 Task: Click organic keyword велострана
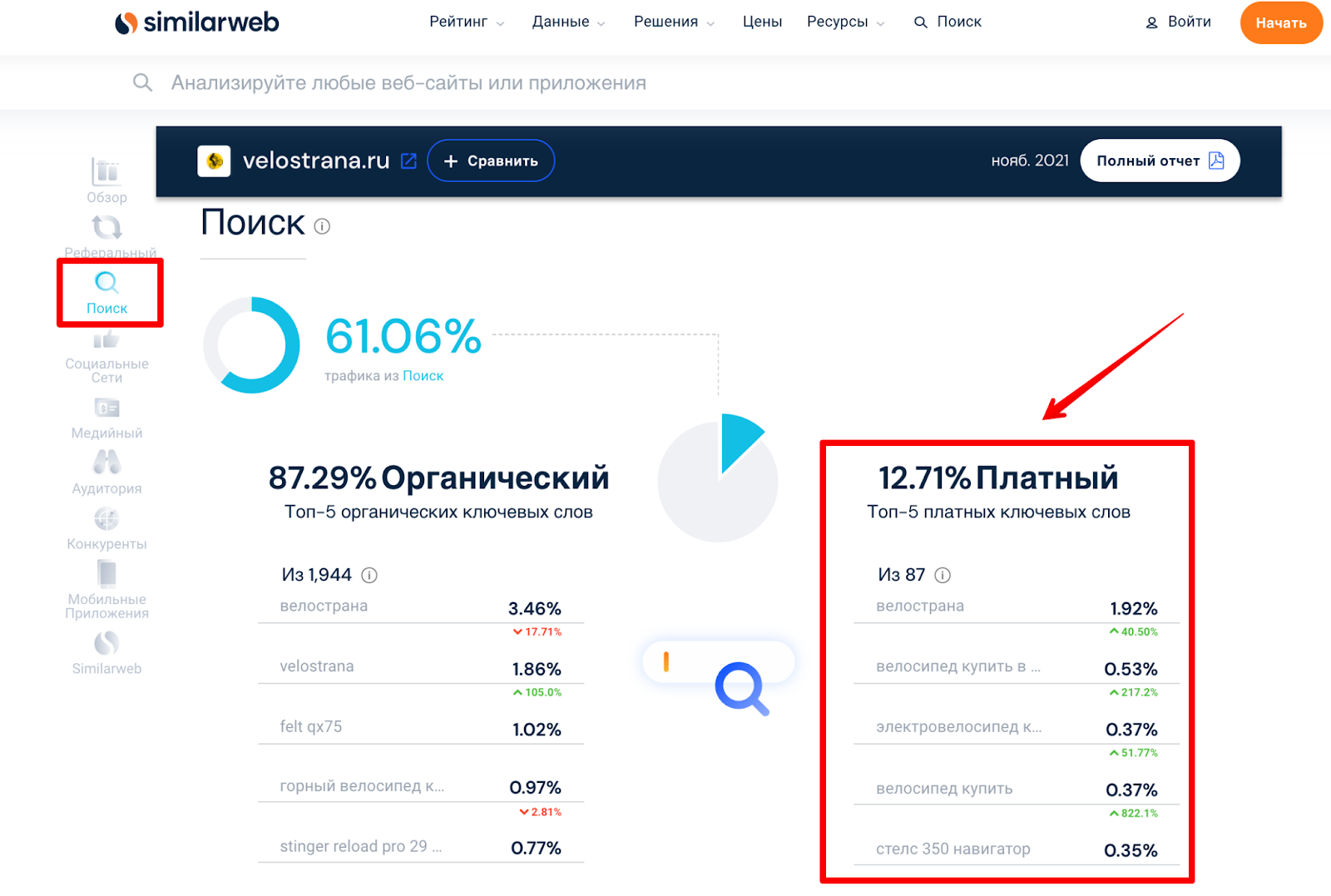click(x=324, y=606)
